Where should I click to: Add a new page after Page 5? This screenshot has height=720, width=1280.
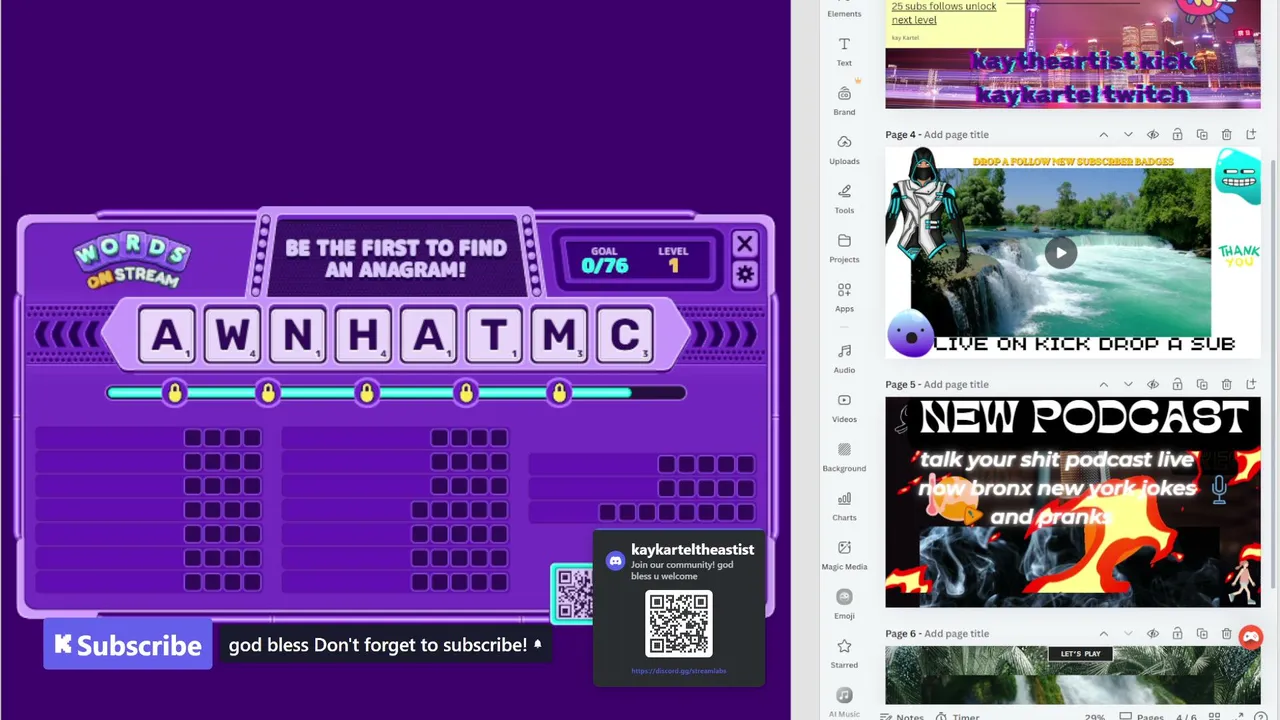(x=1251, y=385)
